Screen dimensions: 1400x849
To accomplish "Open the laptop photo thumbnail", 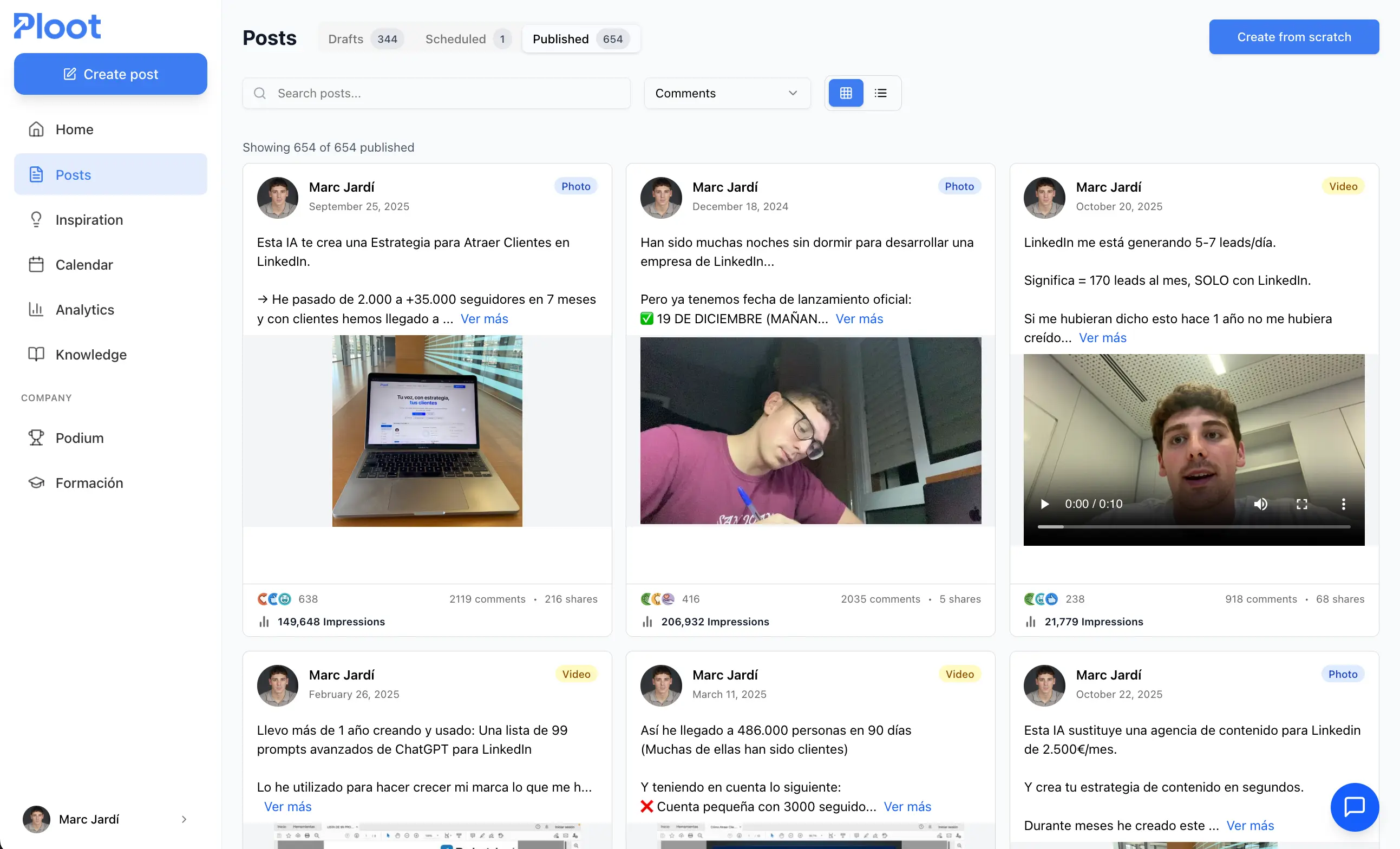I will click(427, 431).
